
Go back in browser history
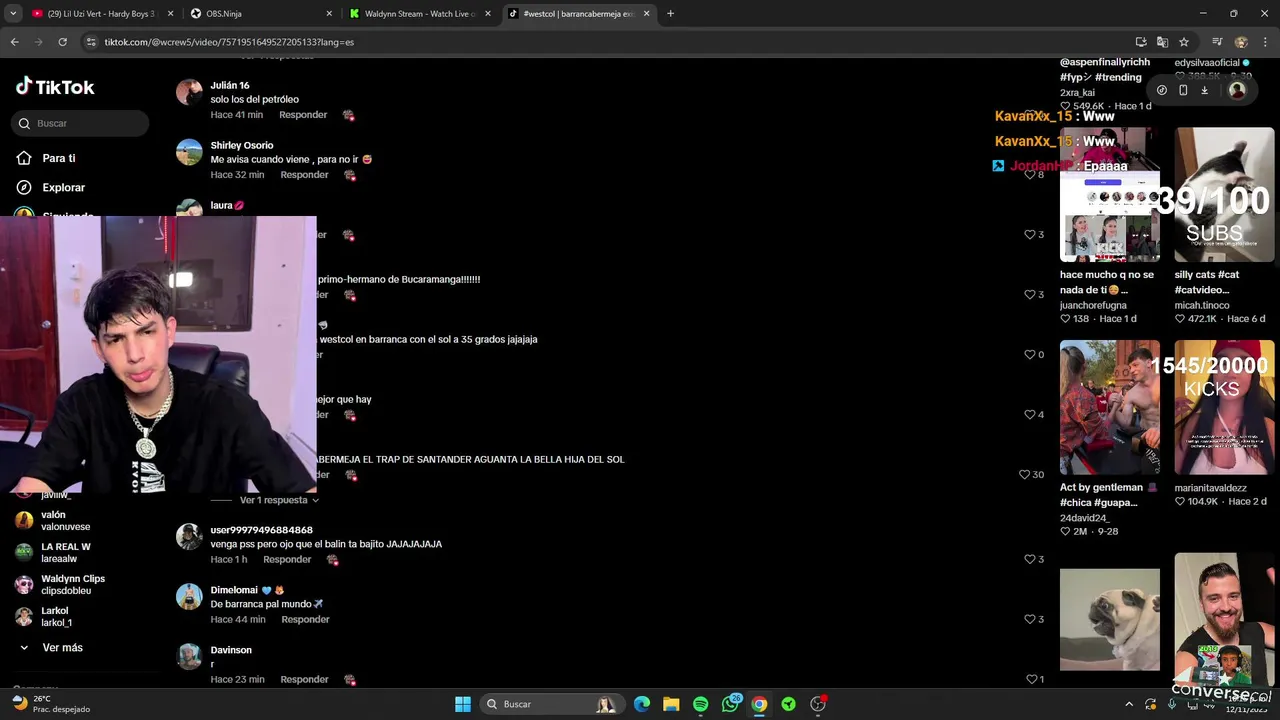point(15,42)
